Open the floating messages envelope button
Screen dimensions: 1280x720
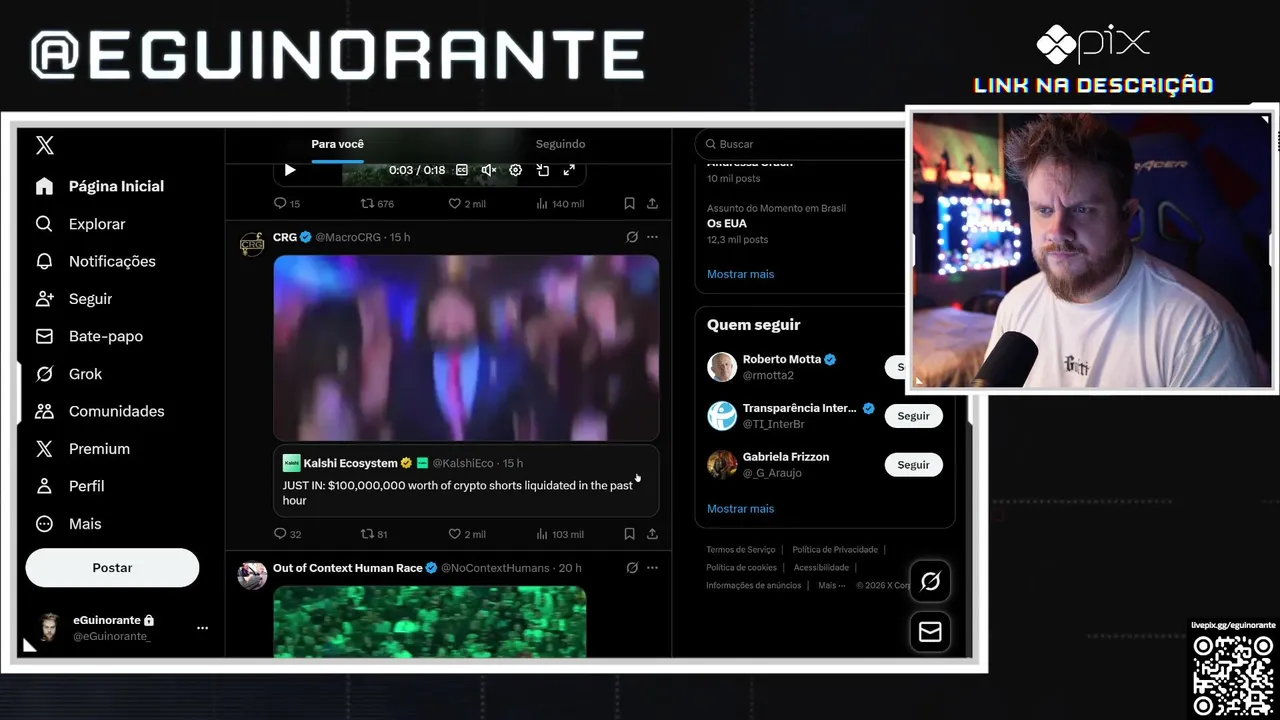[930, 632]
